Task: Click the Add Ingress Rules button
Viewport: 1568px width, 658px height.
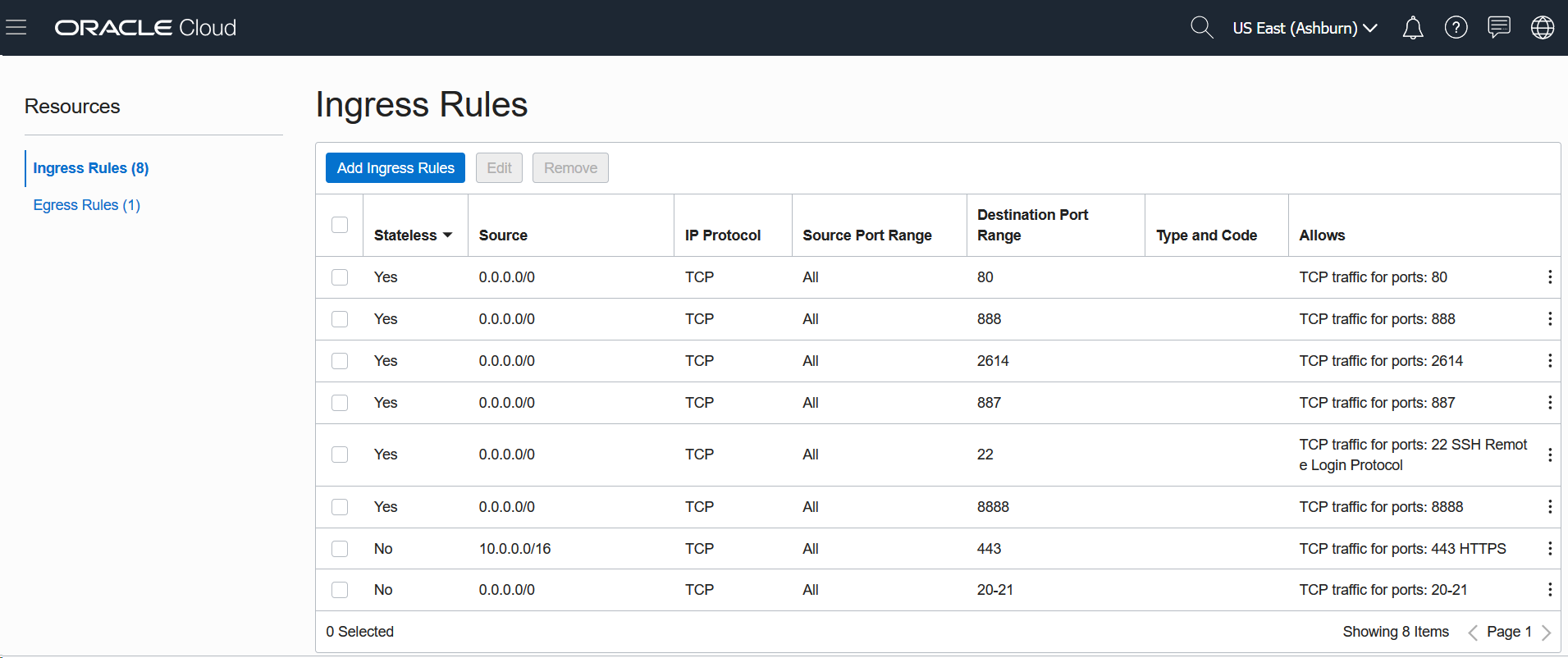Action: pyautogui.click(x=395, y=168)
